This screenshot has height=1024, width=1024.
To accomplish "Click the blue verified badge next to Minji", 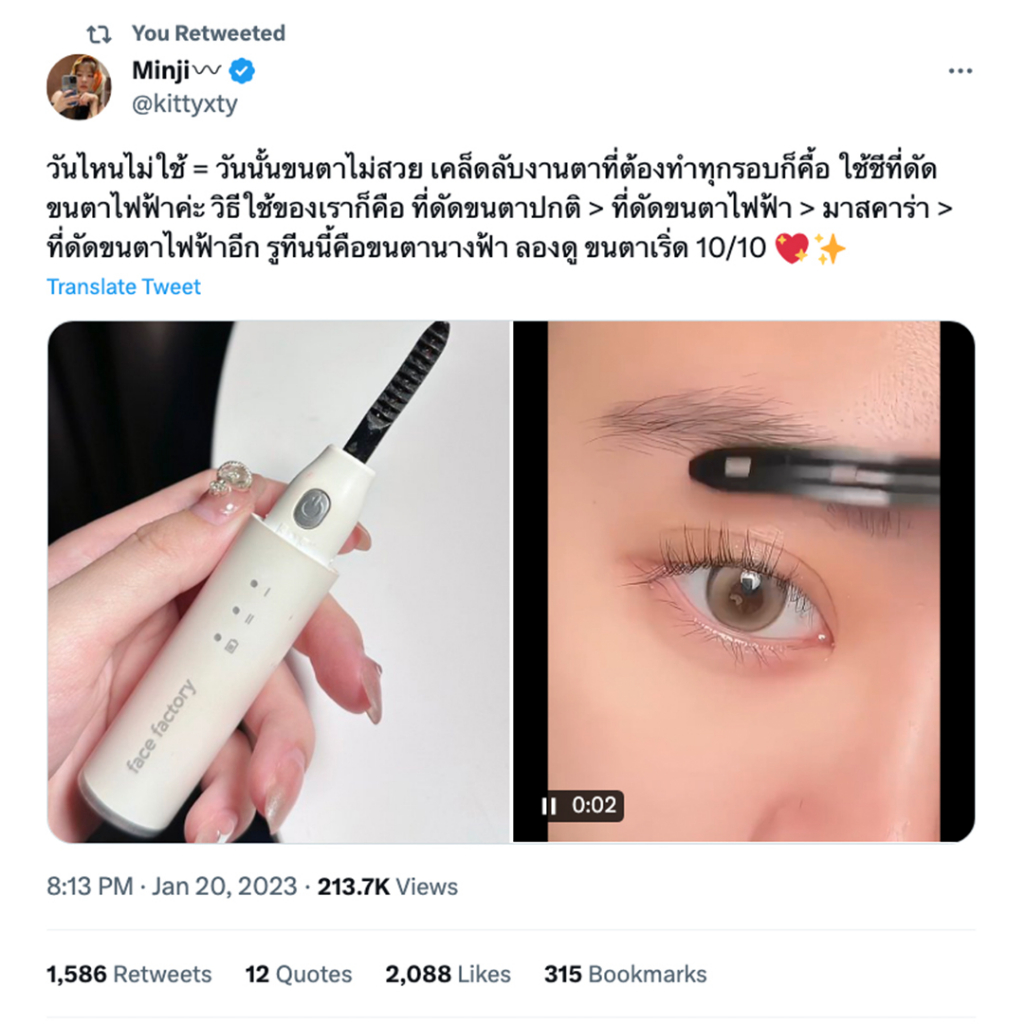I will coord(242,71).
